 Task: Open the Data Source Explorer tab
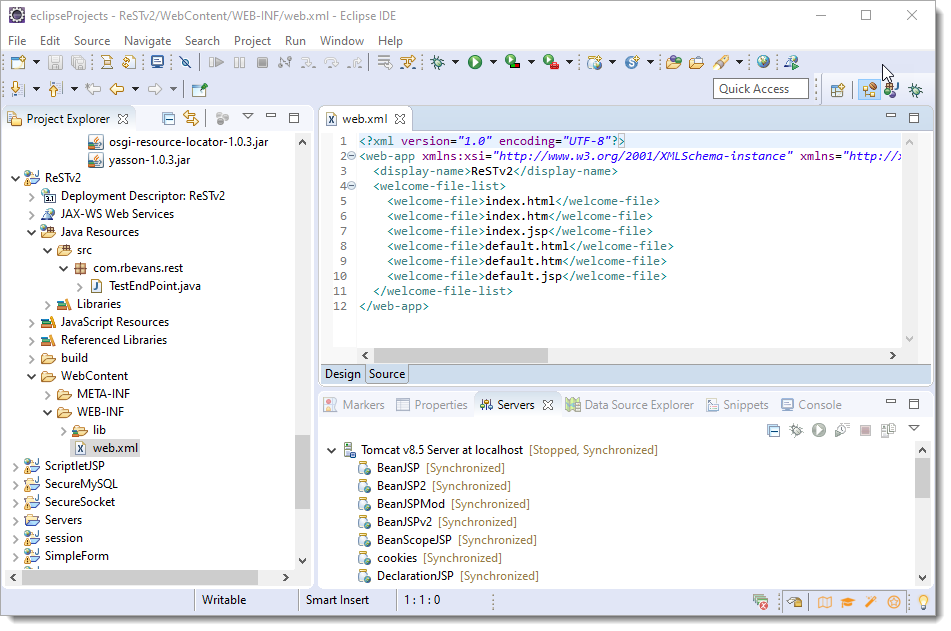coord(630,405)
